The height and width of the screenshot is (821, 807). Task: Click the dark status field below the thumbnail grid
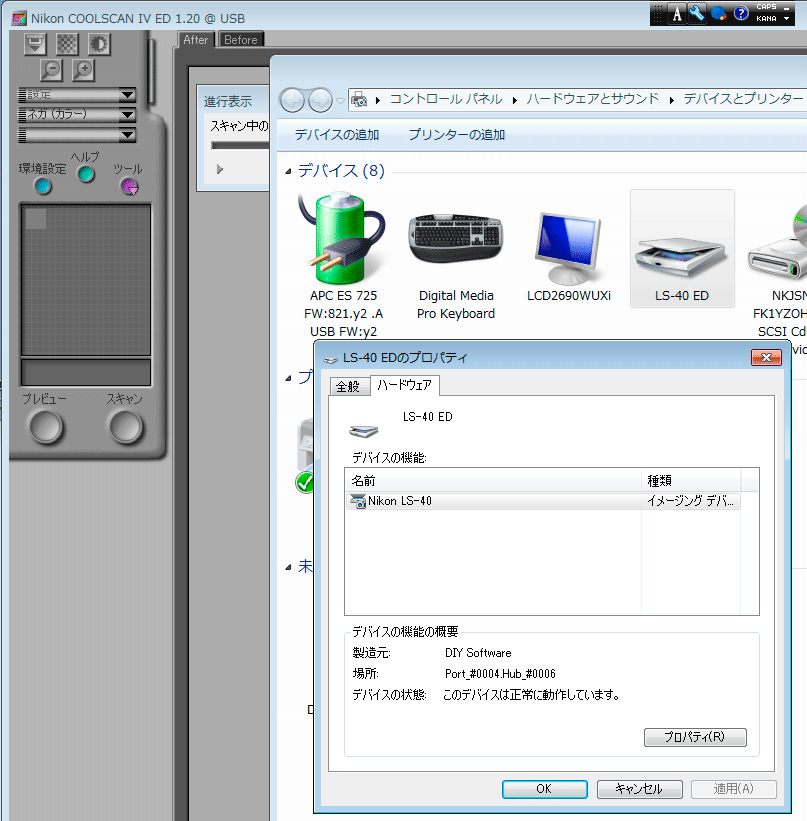point(86,372)
